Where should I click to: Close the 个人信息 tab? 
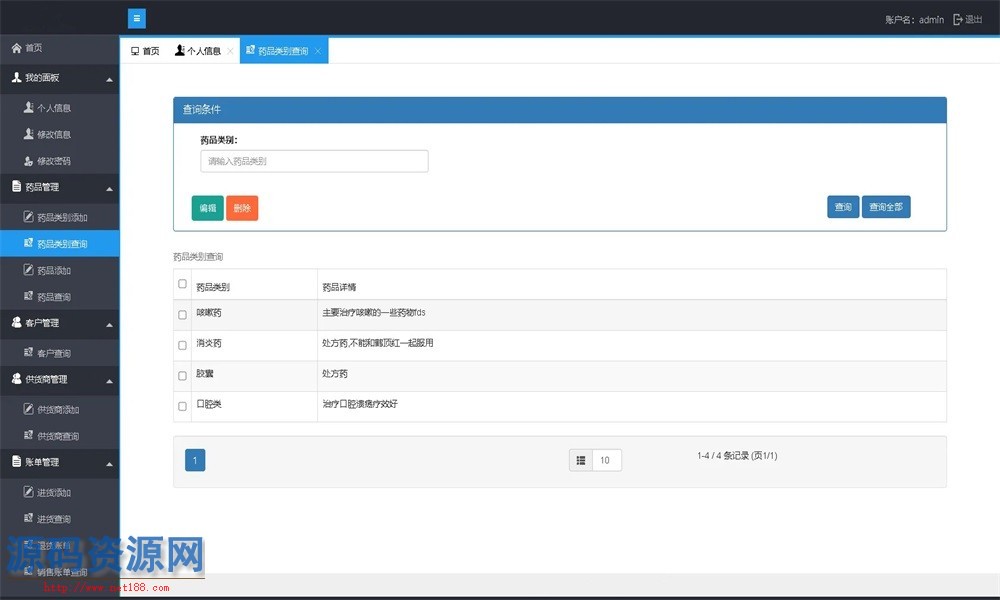click(x=230, y=51)
